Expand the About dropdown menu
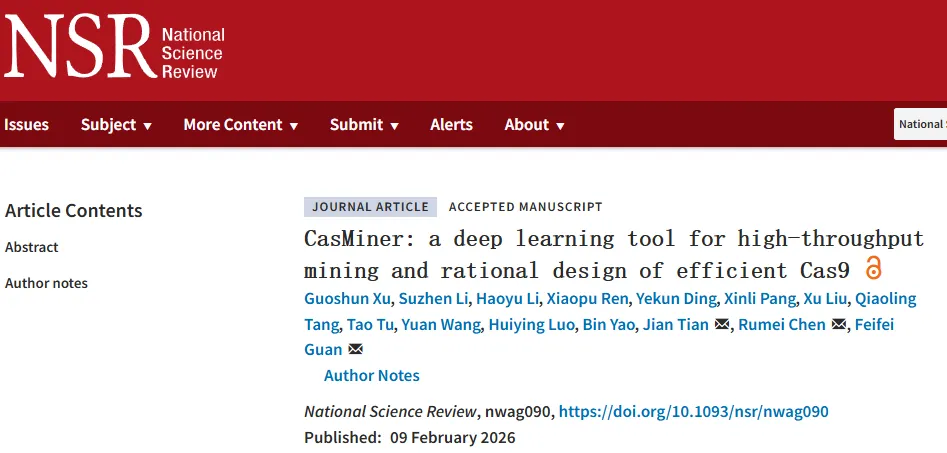This screenshot has height=453, width=947. pos(534,124)
